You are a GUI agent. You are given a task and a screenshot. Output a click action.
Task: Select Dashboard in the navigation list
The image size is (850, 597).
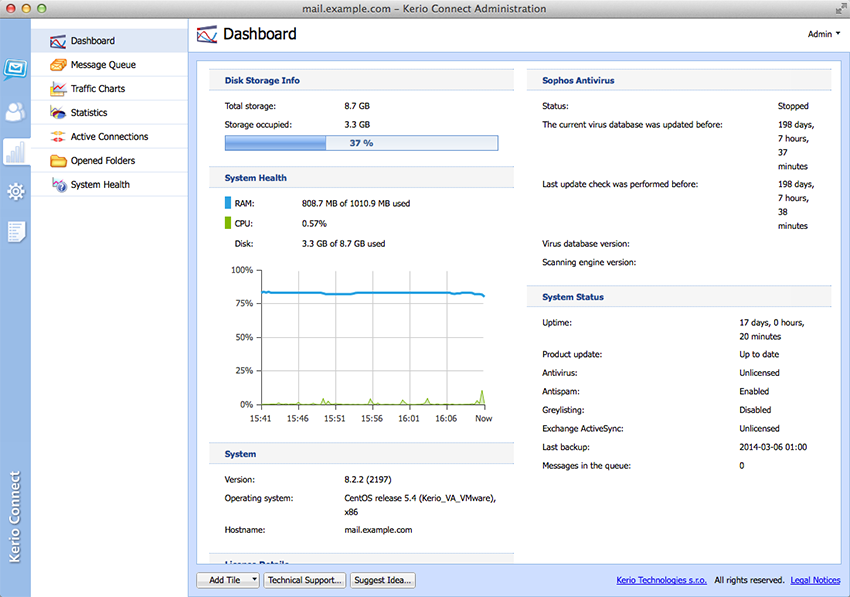click(x=92, y=41)
